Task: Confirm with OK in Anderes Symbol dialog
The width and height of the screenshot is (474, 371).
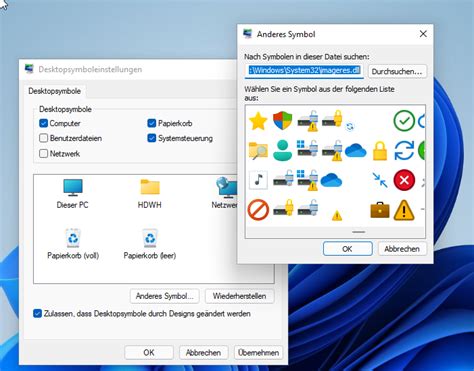Action: (x=347, y=249)
